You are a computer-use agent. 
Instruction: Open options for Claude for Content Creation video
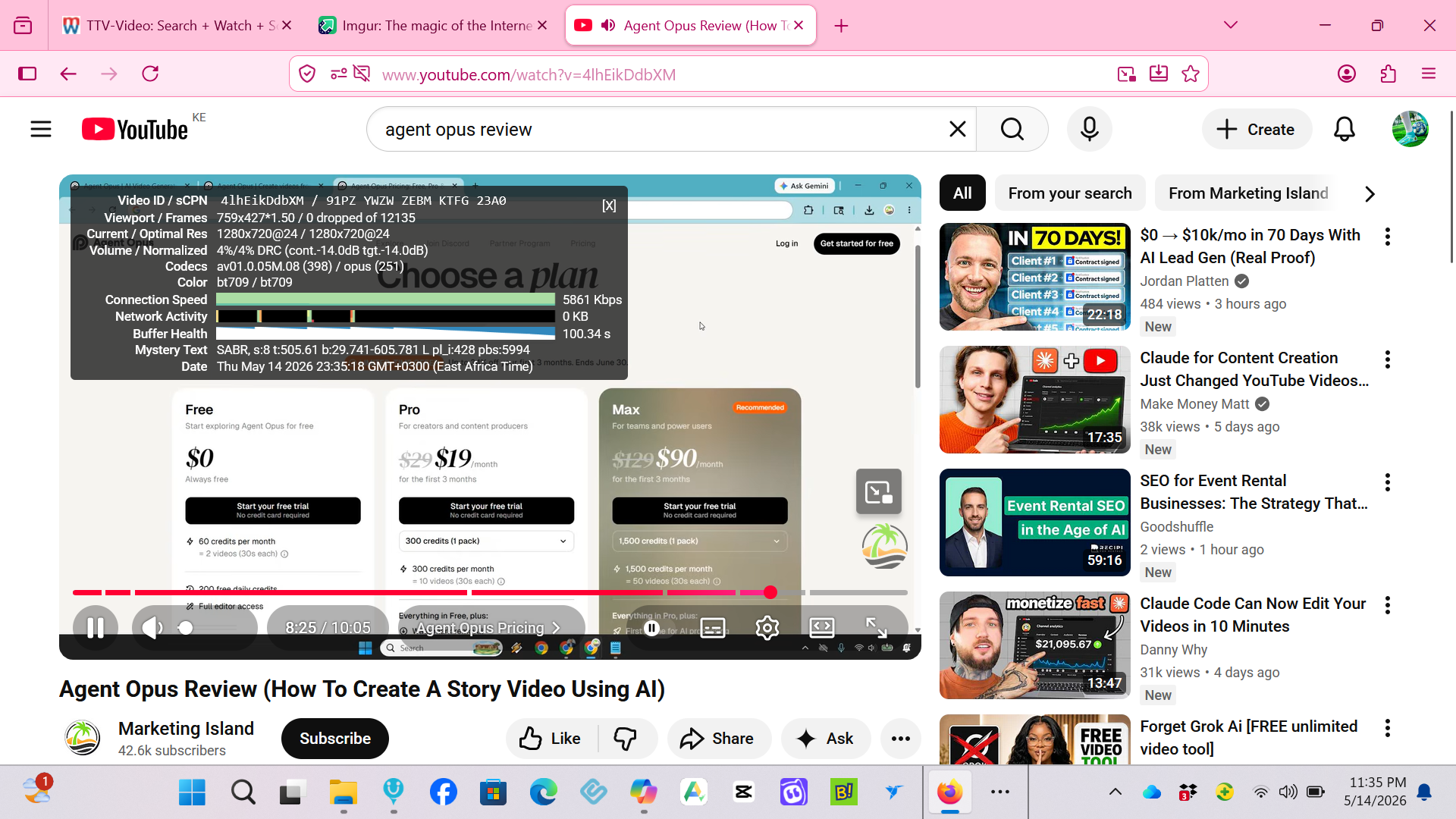click(1388, 359)
